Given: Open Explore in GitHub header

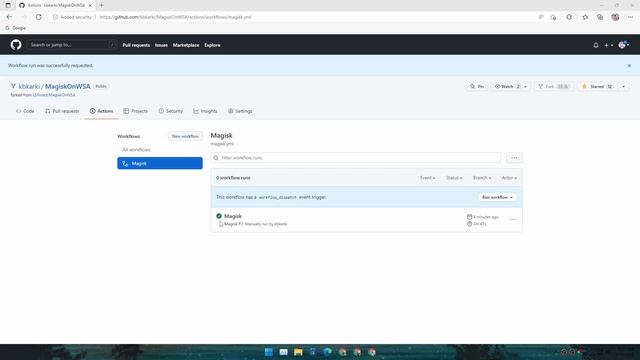Looking at the screenshot, I should 212,45.
